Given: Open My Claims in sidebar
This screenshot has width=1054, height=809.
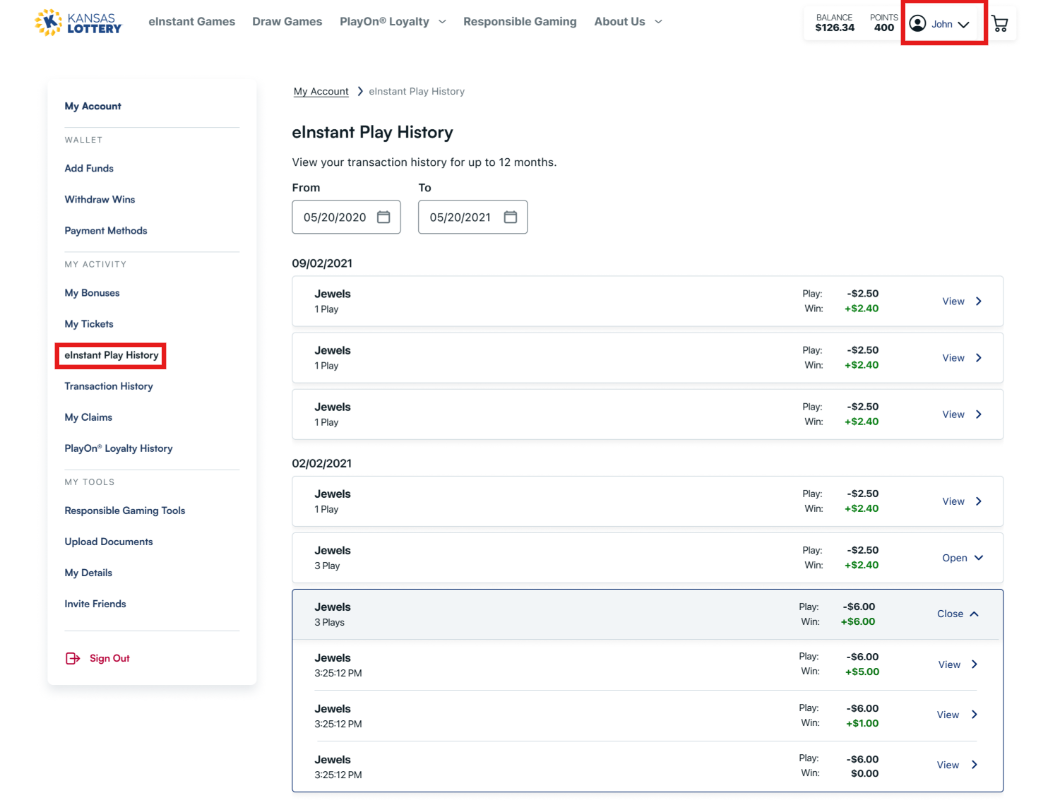Looking at the screenshot, I should [x=88, y=417].
